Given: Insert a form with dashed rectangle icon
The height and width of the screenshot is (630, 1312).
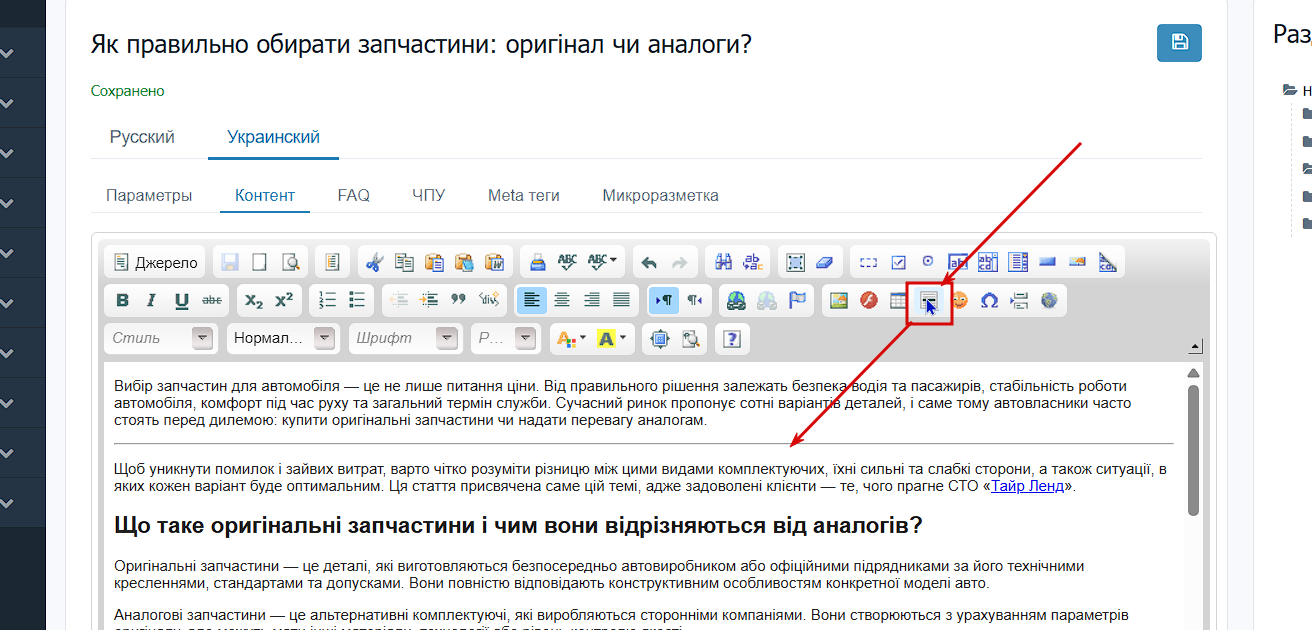Looking at the screenshot, I should [868, 262].
